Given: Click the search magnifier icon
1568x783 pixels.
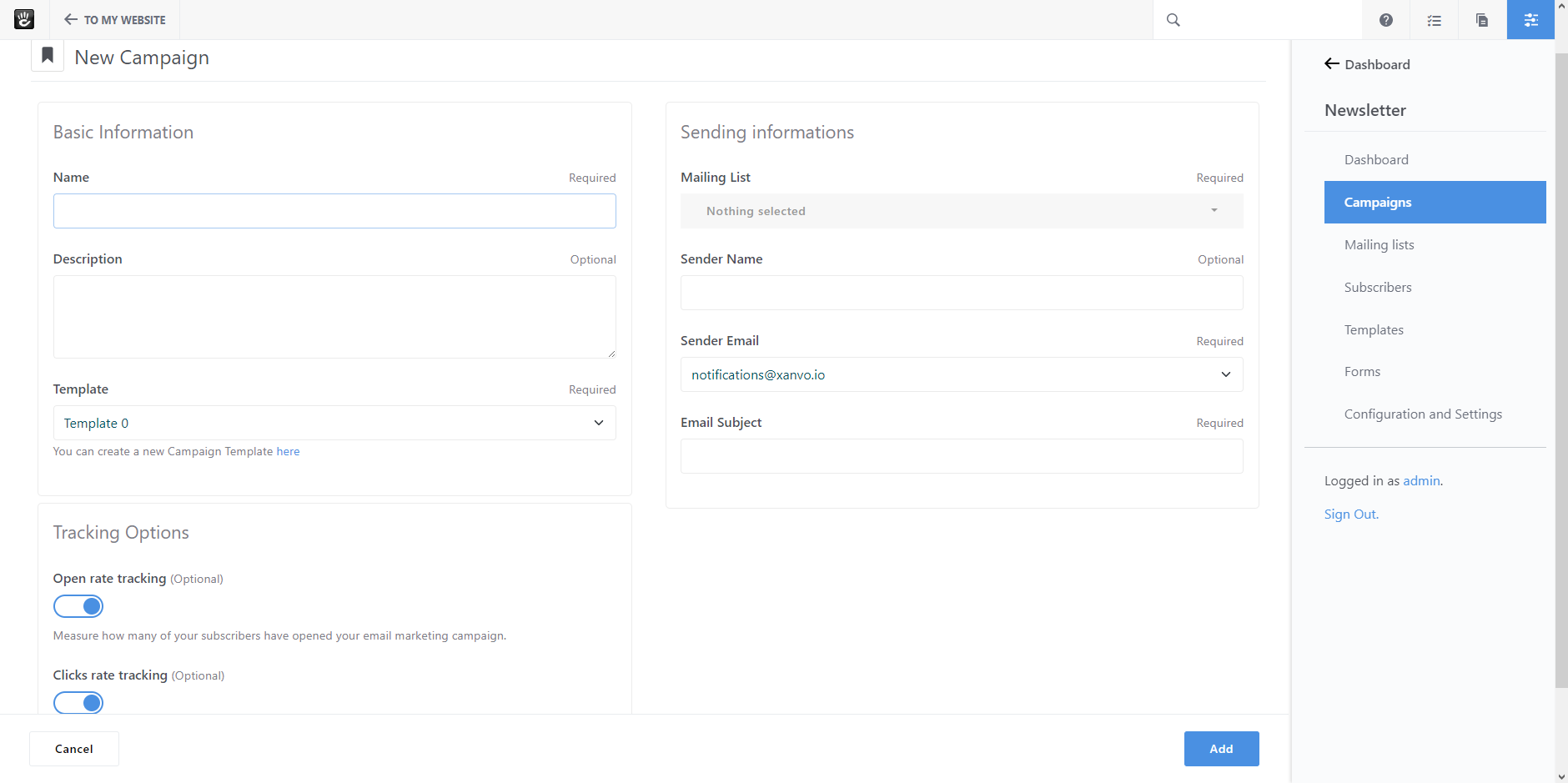Looking at the screenshot, I should [x=1173, y=20].
